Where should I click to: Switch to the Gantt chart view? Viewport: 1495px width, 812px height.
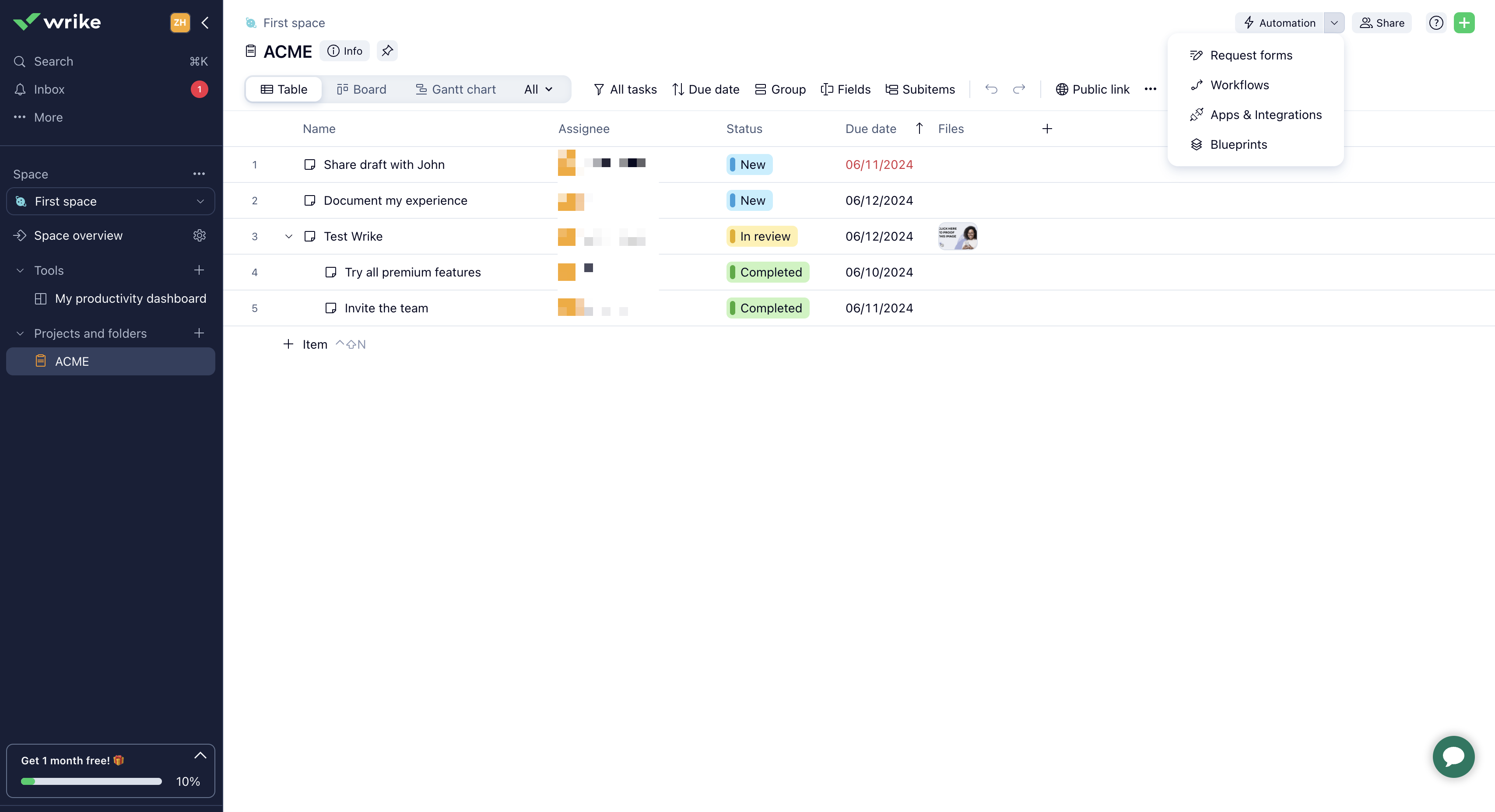(456, 89)
